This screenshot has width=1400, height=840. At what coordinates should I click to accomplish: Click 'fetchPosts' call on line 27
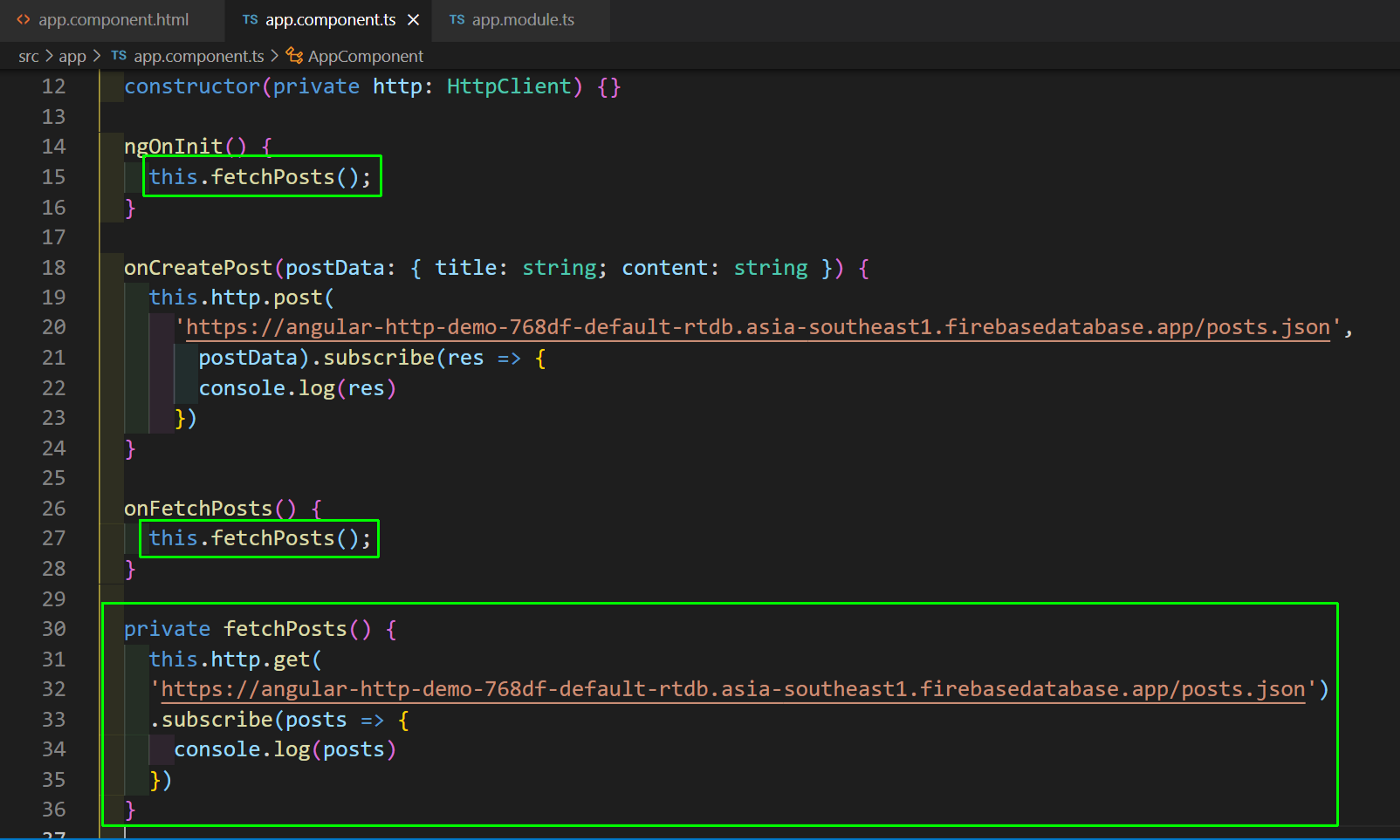[x=273, y=538]
